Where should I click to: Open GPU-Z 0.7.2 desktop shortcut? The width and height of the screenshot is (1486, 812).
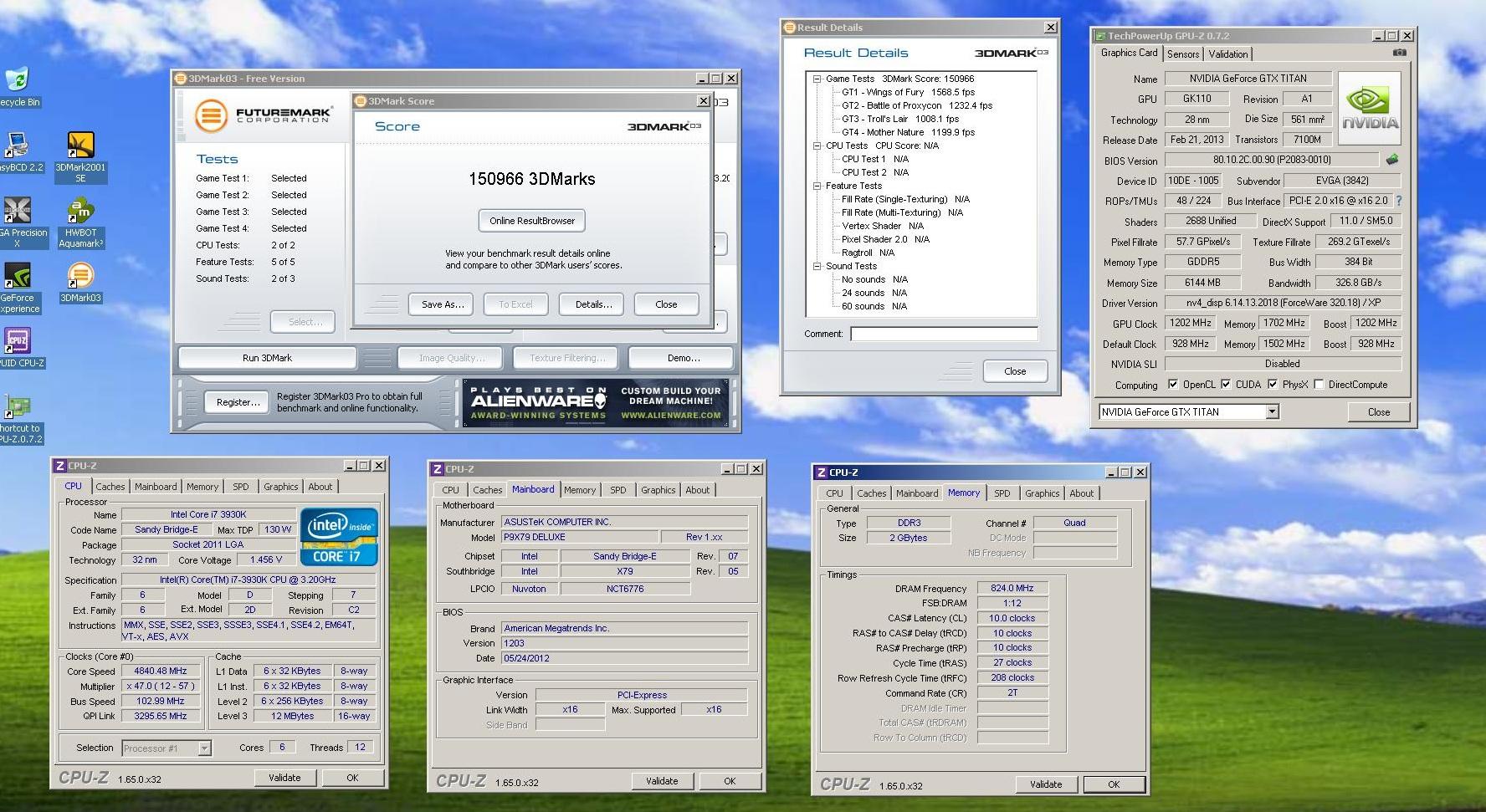(x=17, y=406)
